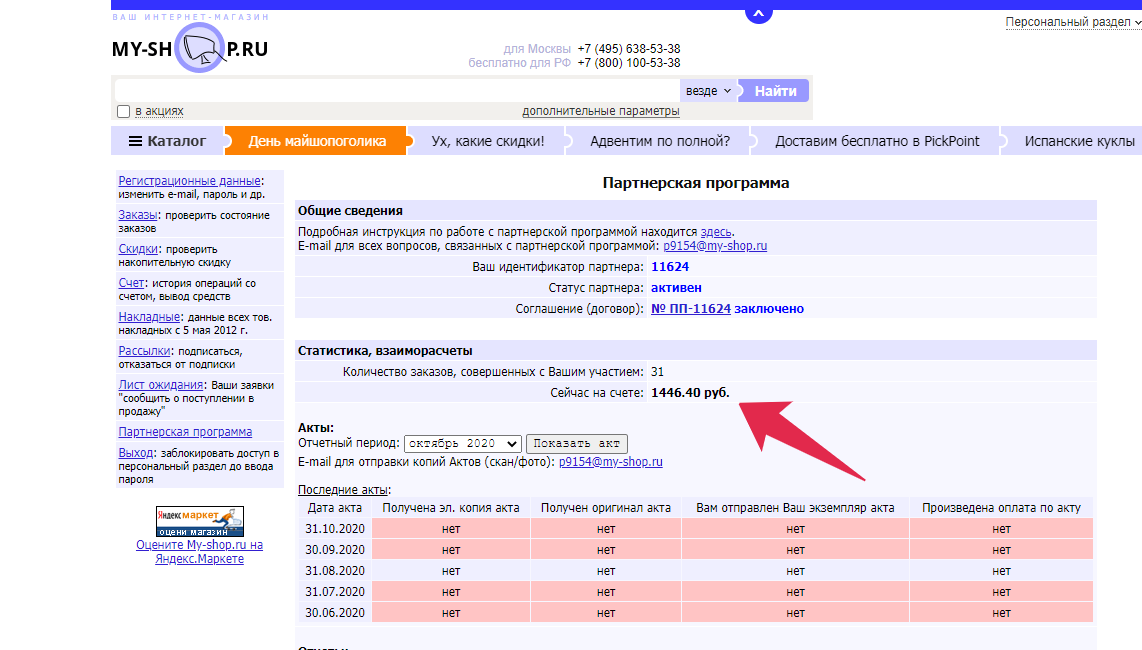Open the reporting period dropdown 'октябрь 2020'

pyautogui.click(x=463, y=443)
